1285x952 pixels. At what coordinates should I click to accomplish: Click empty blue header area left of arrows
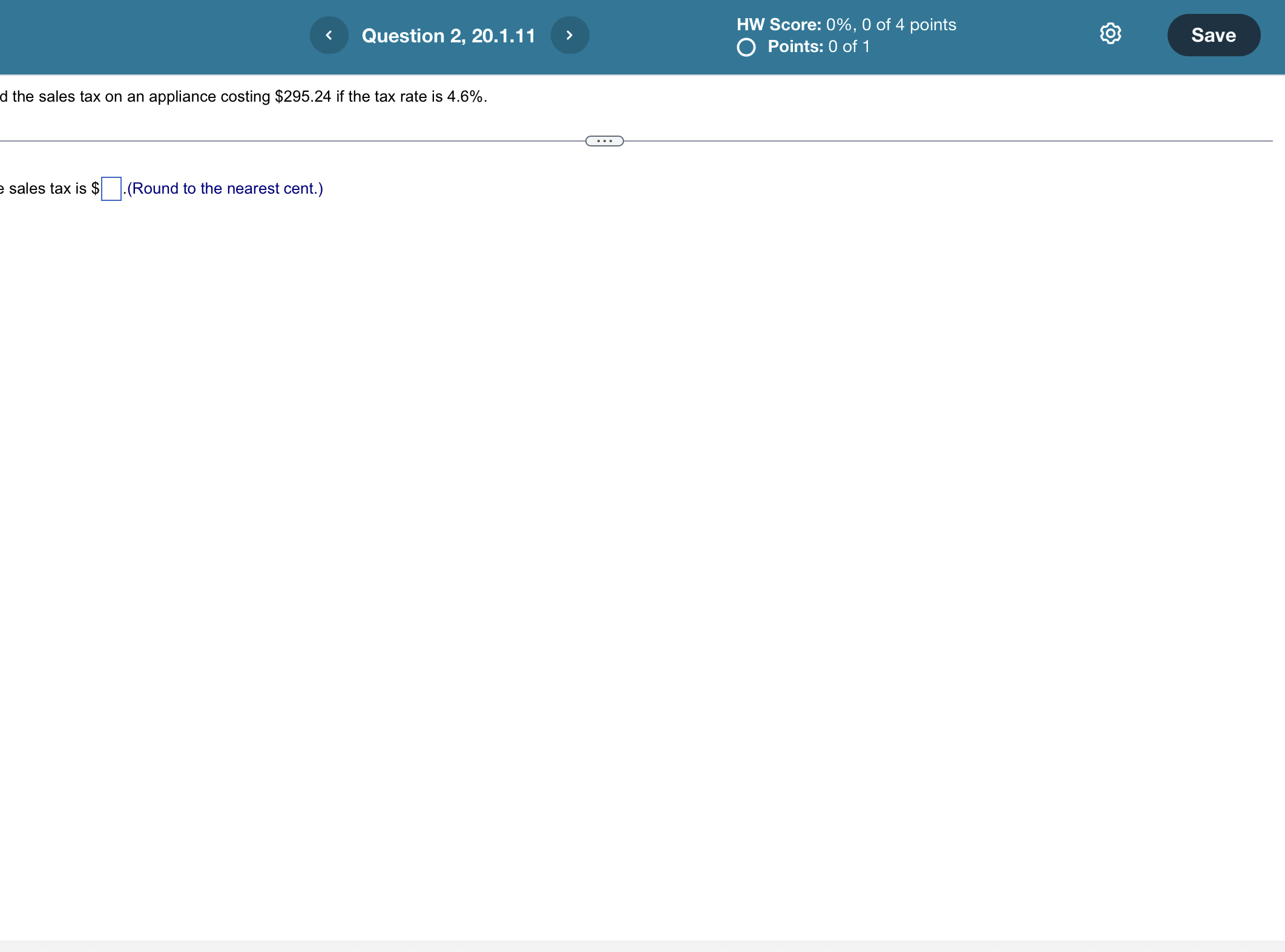[x=151, y=36]
